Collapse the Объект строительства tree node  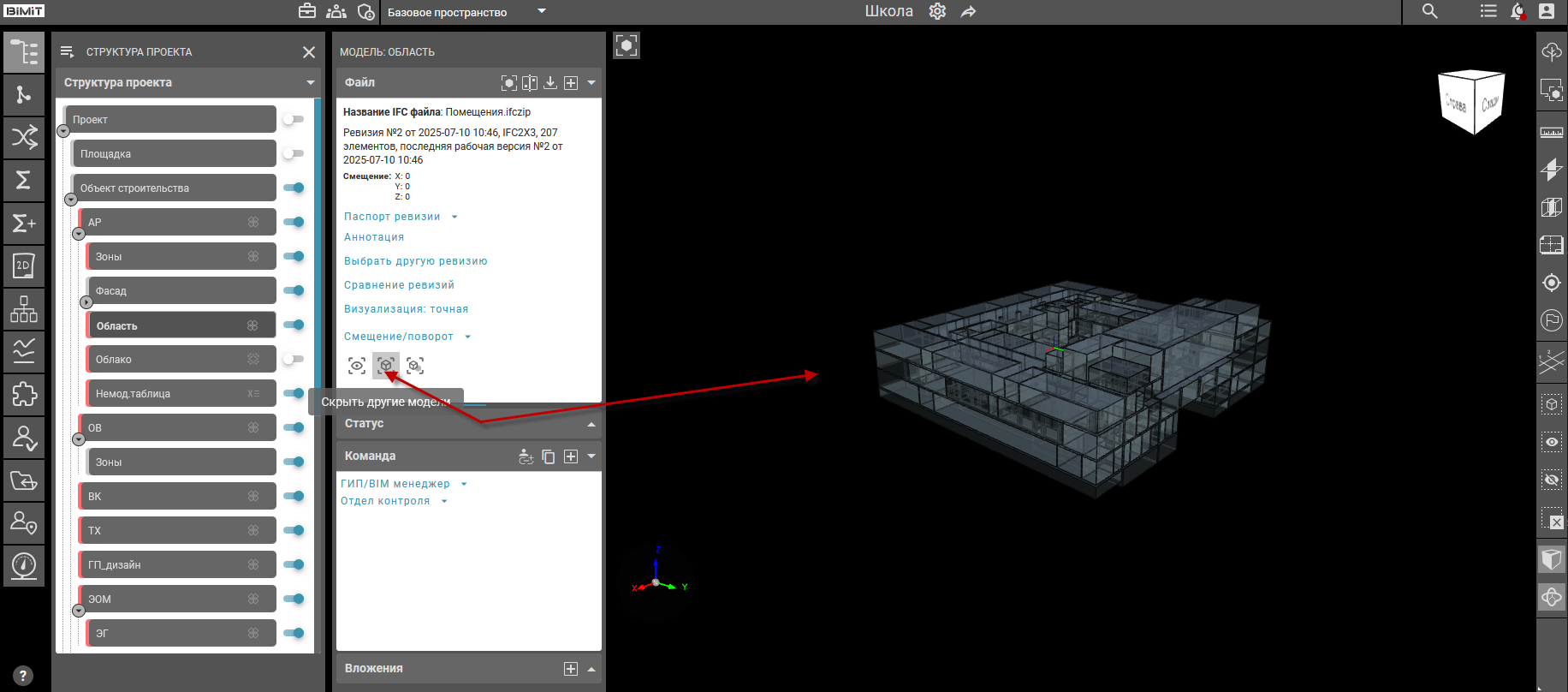tap(71, 200)
